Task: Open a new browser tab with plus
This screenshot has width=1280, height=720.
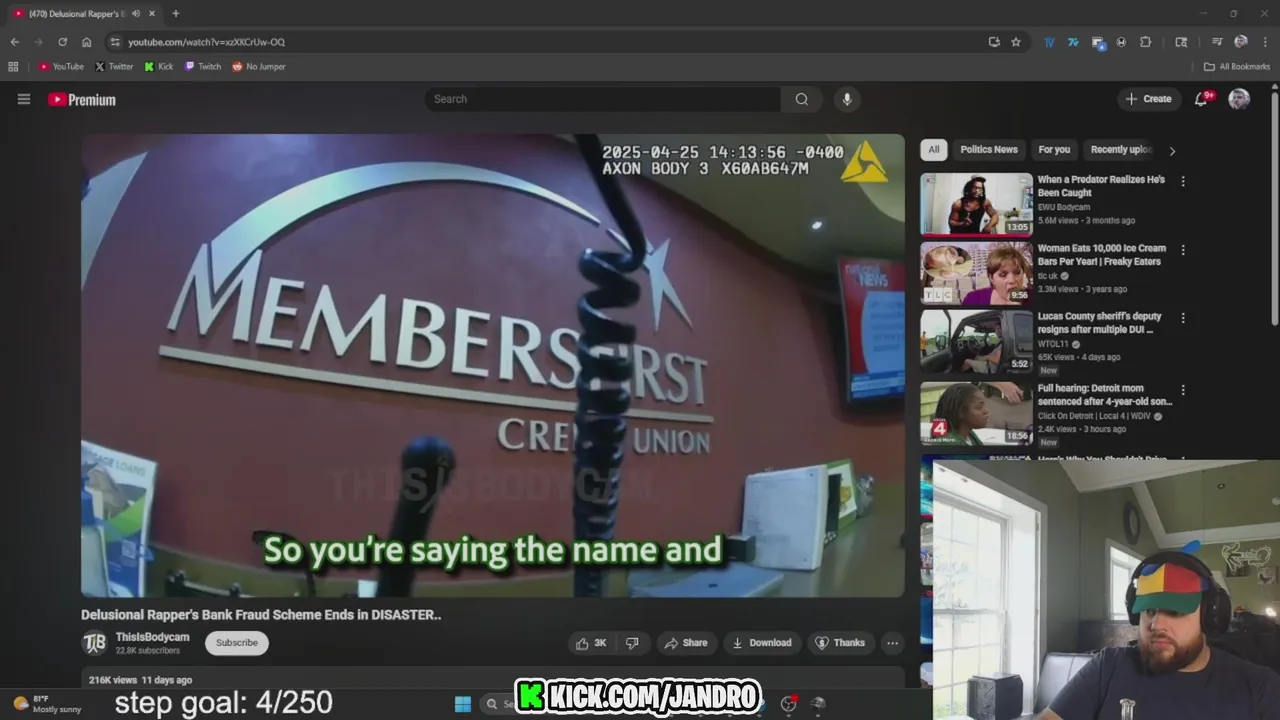Action: [176, 14]
